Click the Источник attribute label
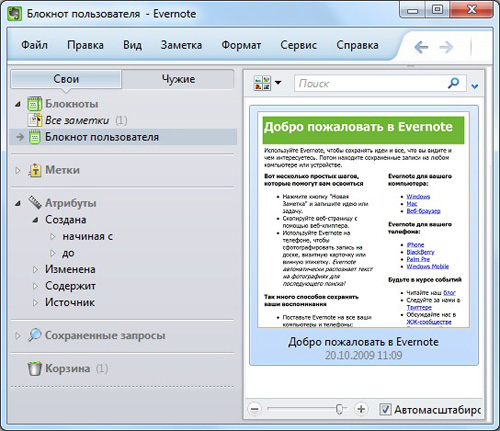Image resolution: width=500 pixels, height=431 pixels. [70, 302]
